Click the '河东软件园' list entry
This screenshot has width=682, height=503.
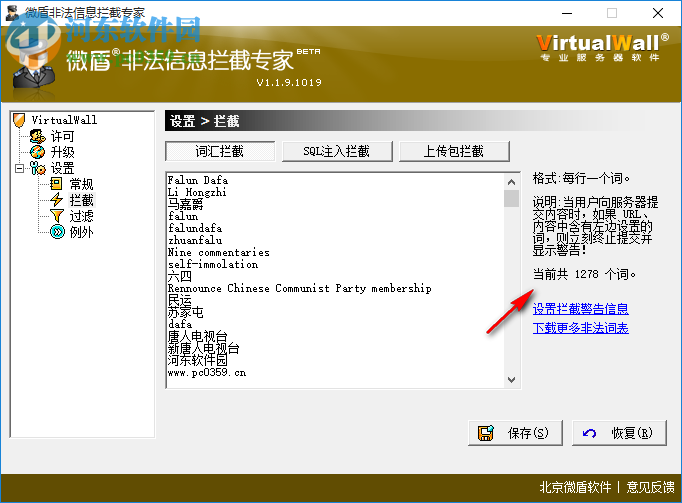[x=197, y=360]
